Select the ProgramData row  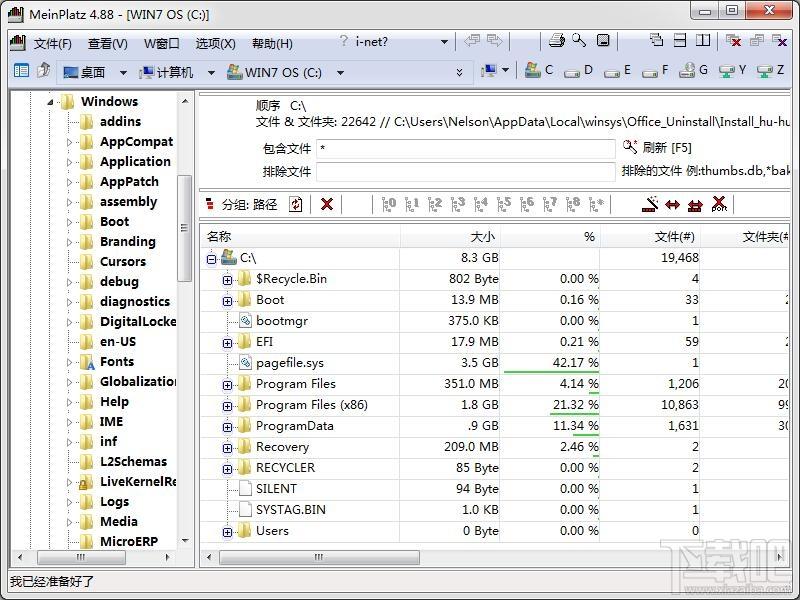click(492, 426)
